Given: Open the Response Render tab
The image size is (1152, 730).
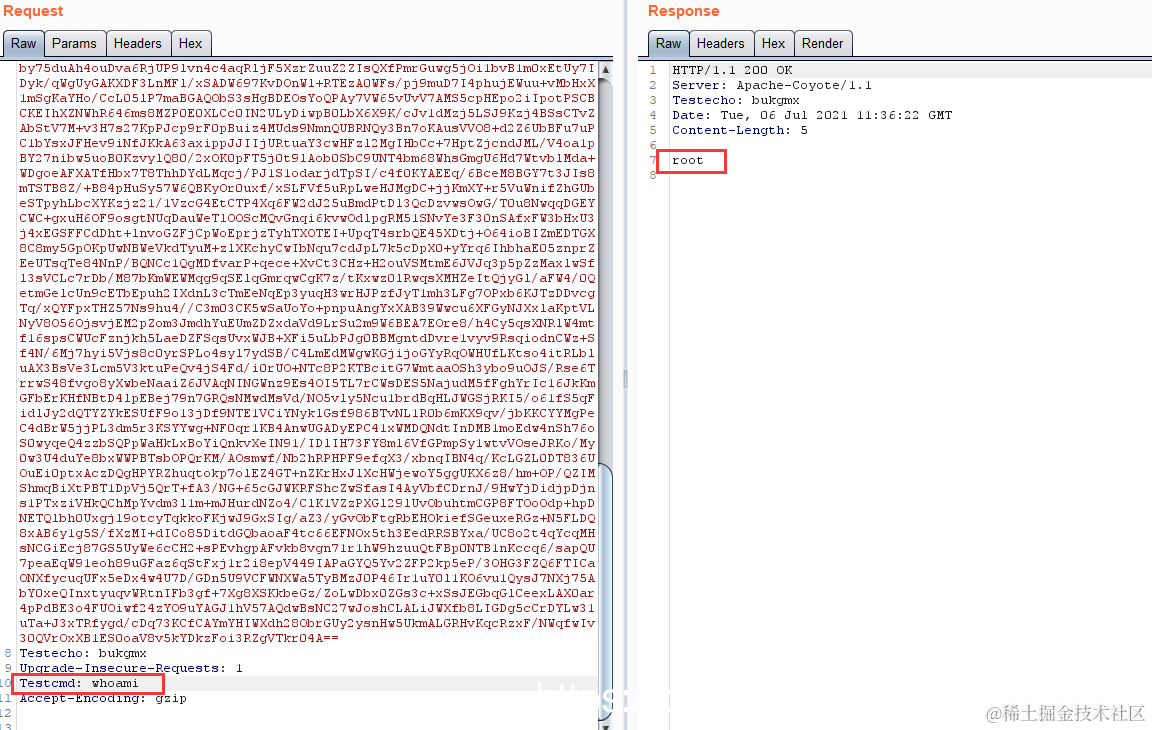Looking at the screenshot, I should [823, 43].
